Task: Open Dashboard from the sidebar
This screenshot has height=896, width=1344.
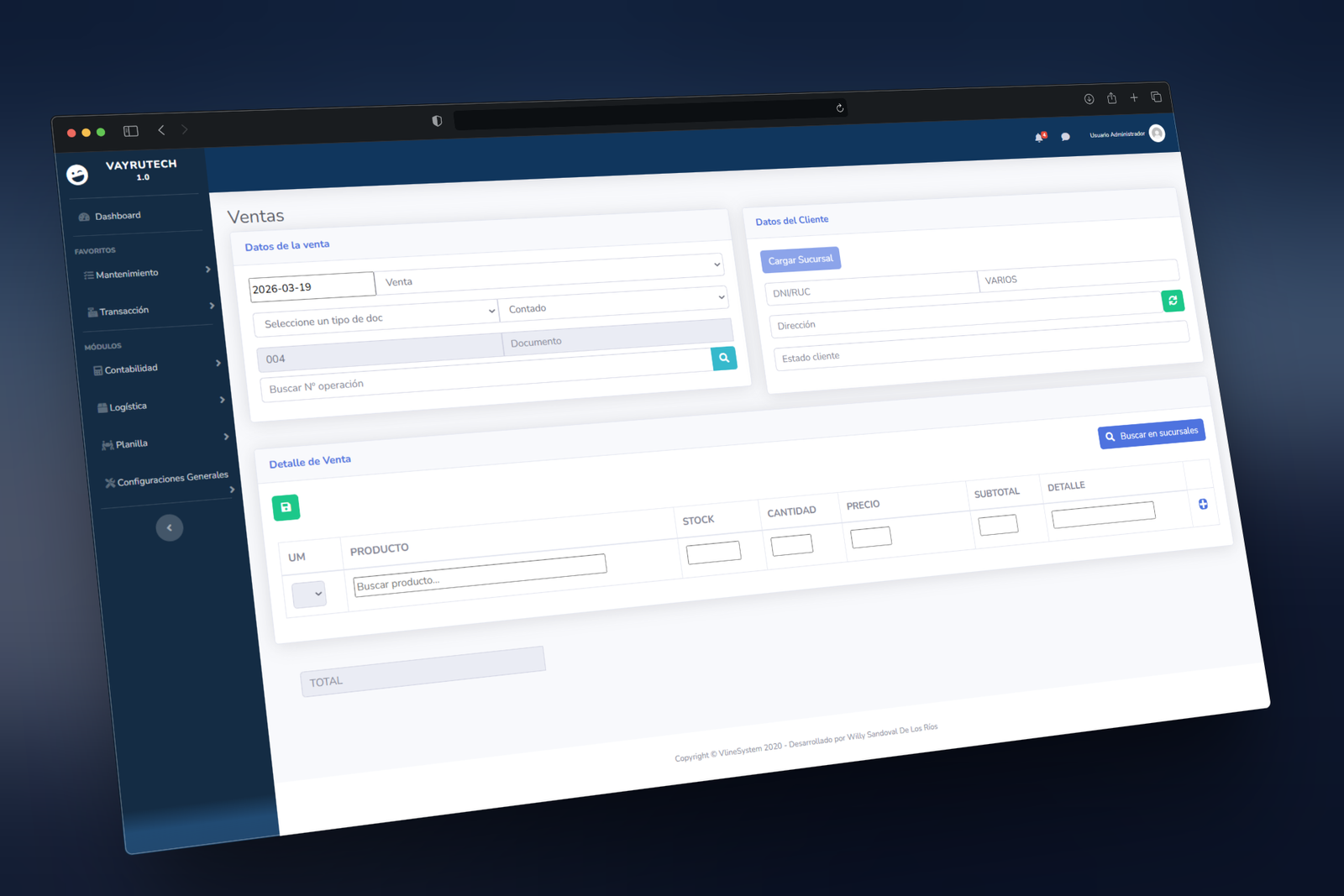Action: click(x=118, y=216)
